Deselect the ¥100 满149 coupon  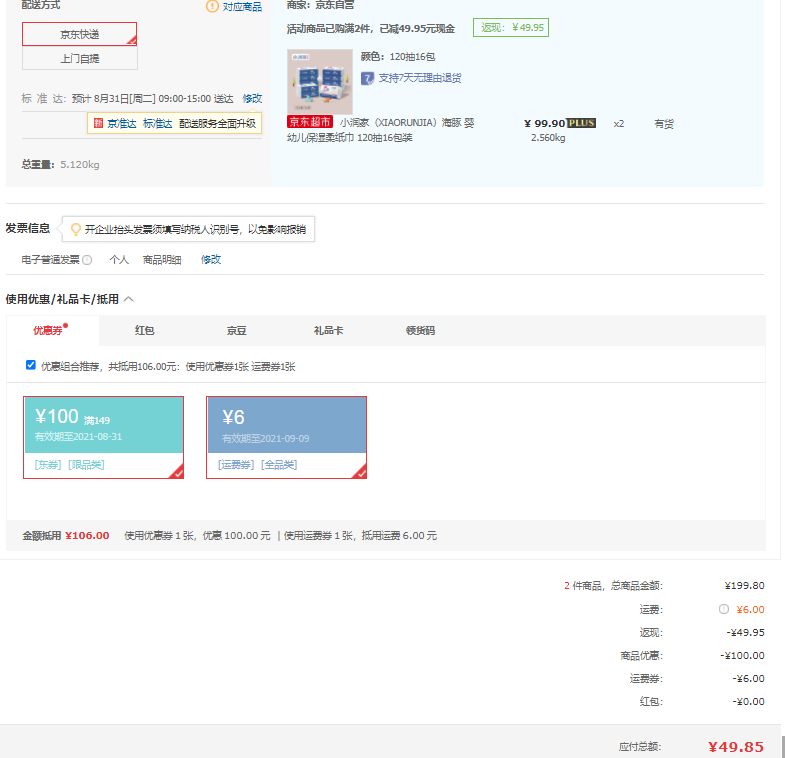point(104,438)
